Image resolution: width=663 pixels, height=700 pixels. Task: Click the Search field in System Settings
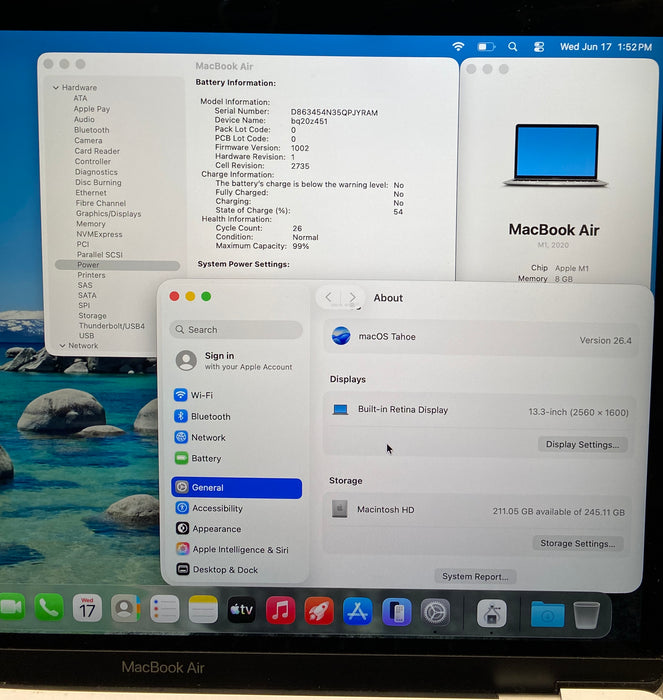(x=236, y=329)
